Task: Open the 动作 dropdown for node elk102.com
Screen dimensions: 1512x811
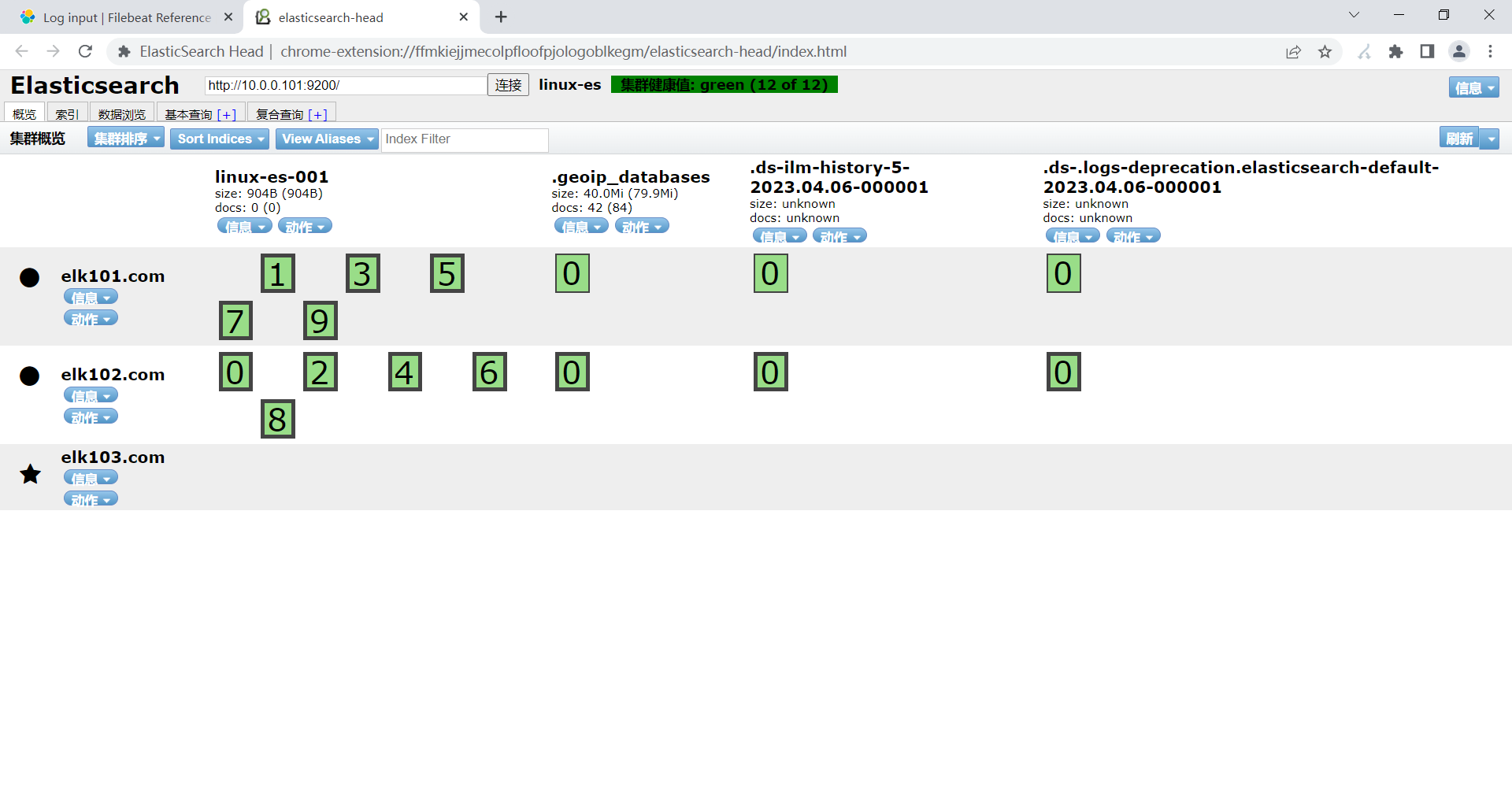Action: click(91, 417)
